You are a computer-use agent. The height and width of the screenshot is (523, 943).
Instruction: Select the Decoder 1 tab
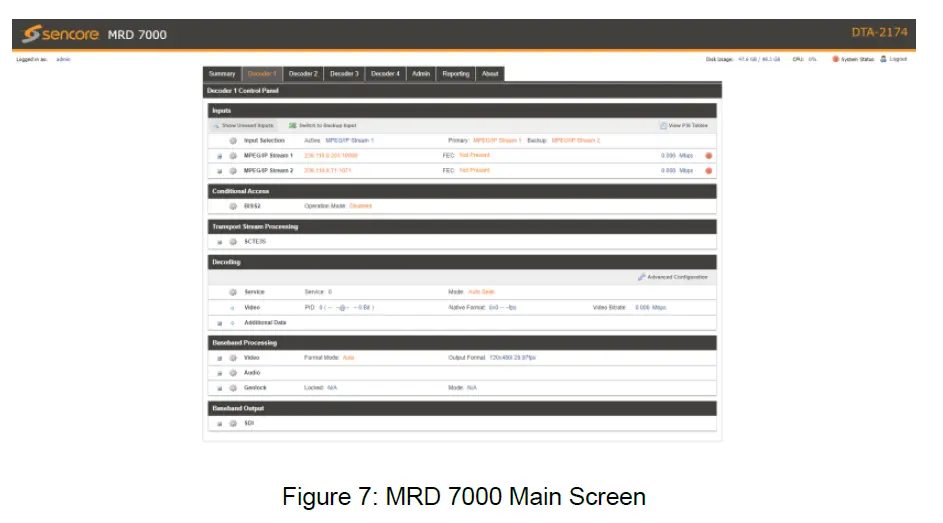pyautogui.click(x=262, y=74)
